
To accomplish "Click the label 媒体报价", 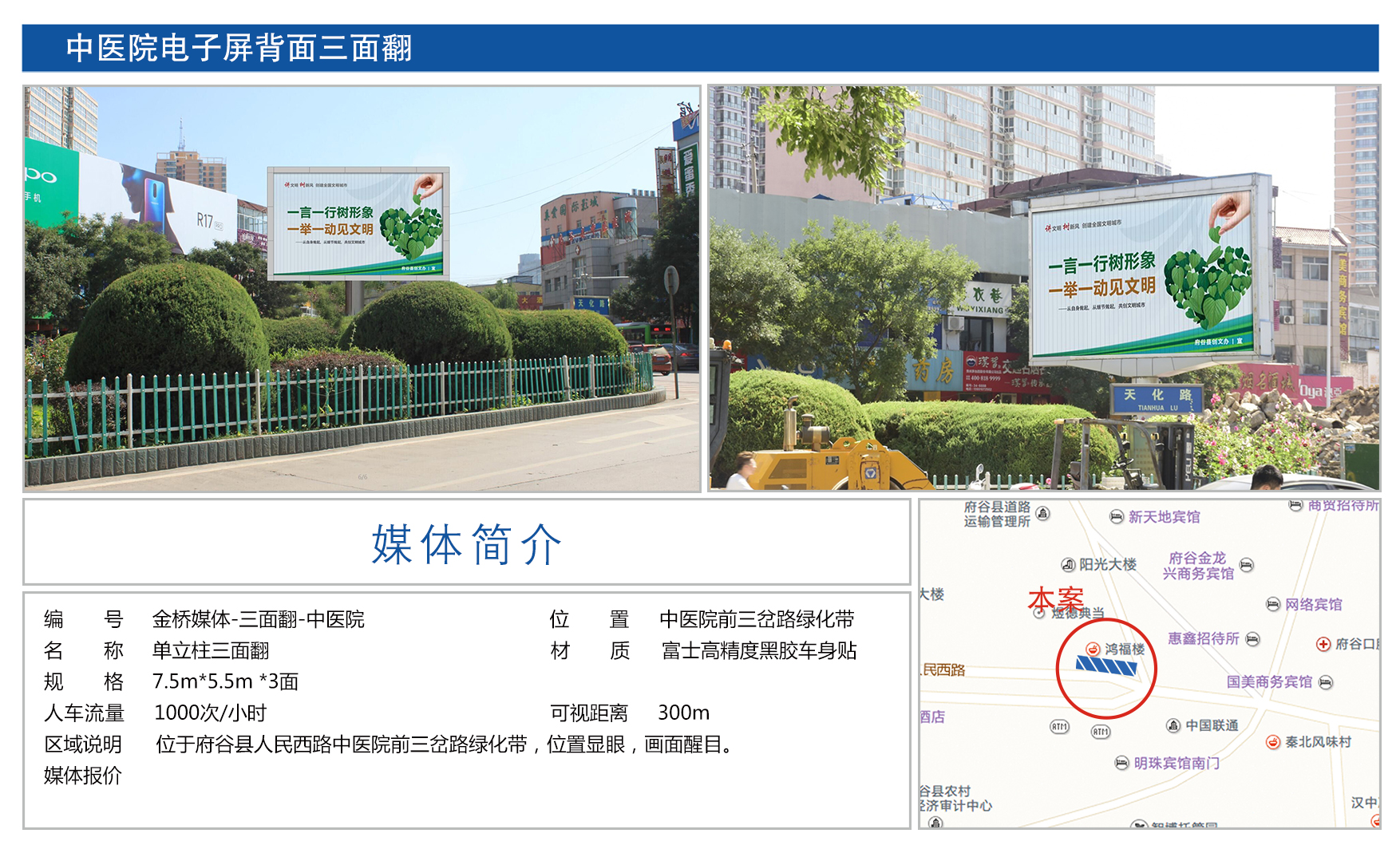I will pyautogui.click(x=83, y=776).
